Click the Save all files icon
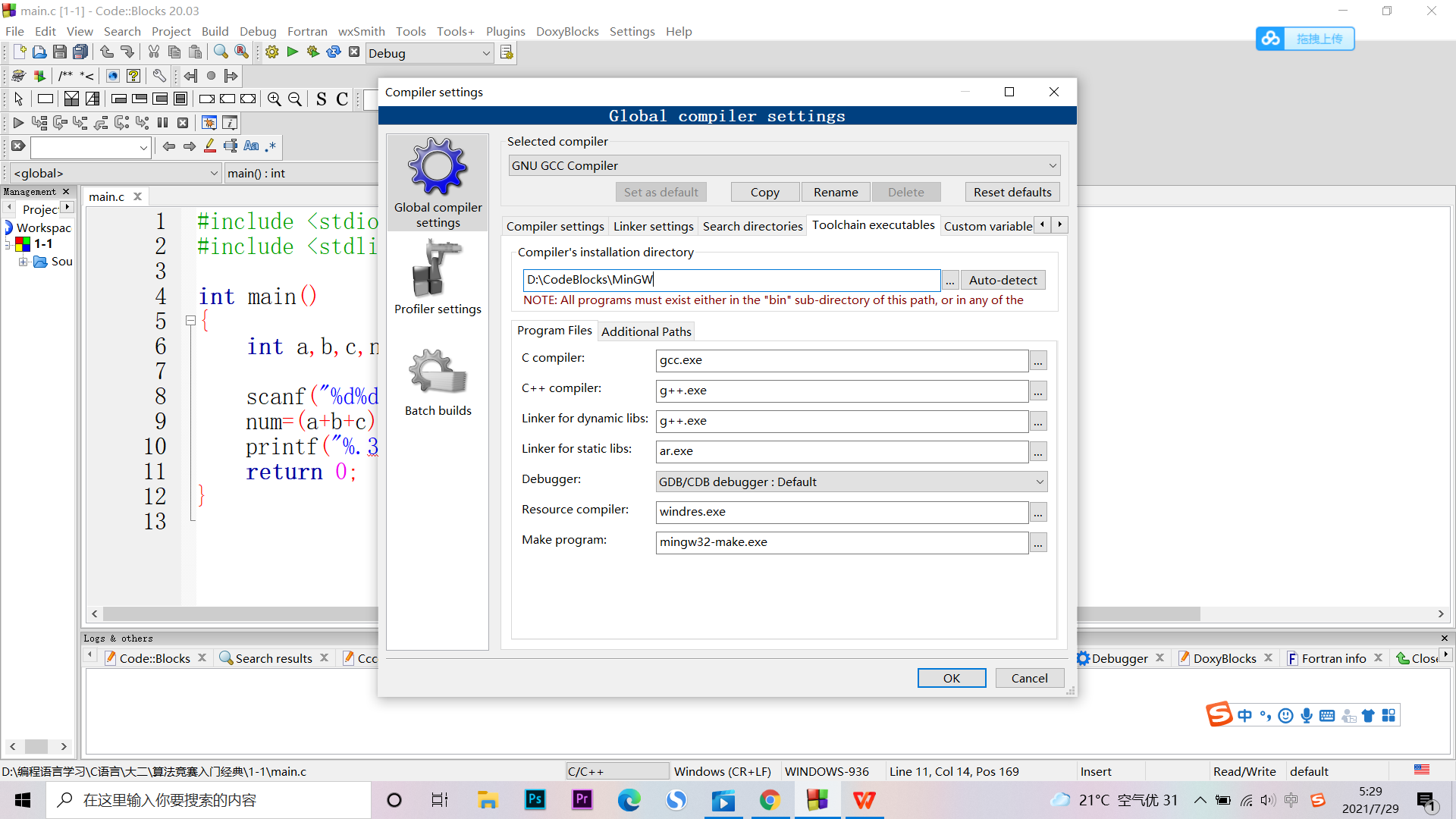 80,52
